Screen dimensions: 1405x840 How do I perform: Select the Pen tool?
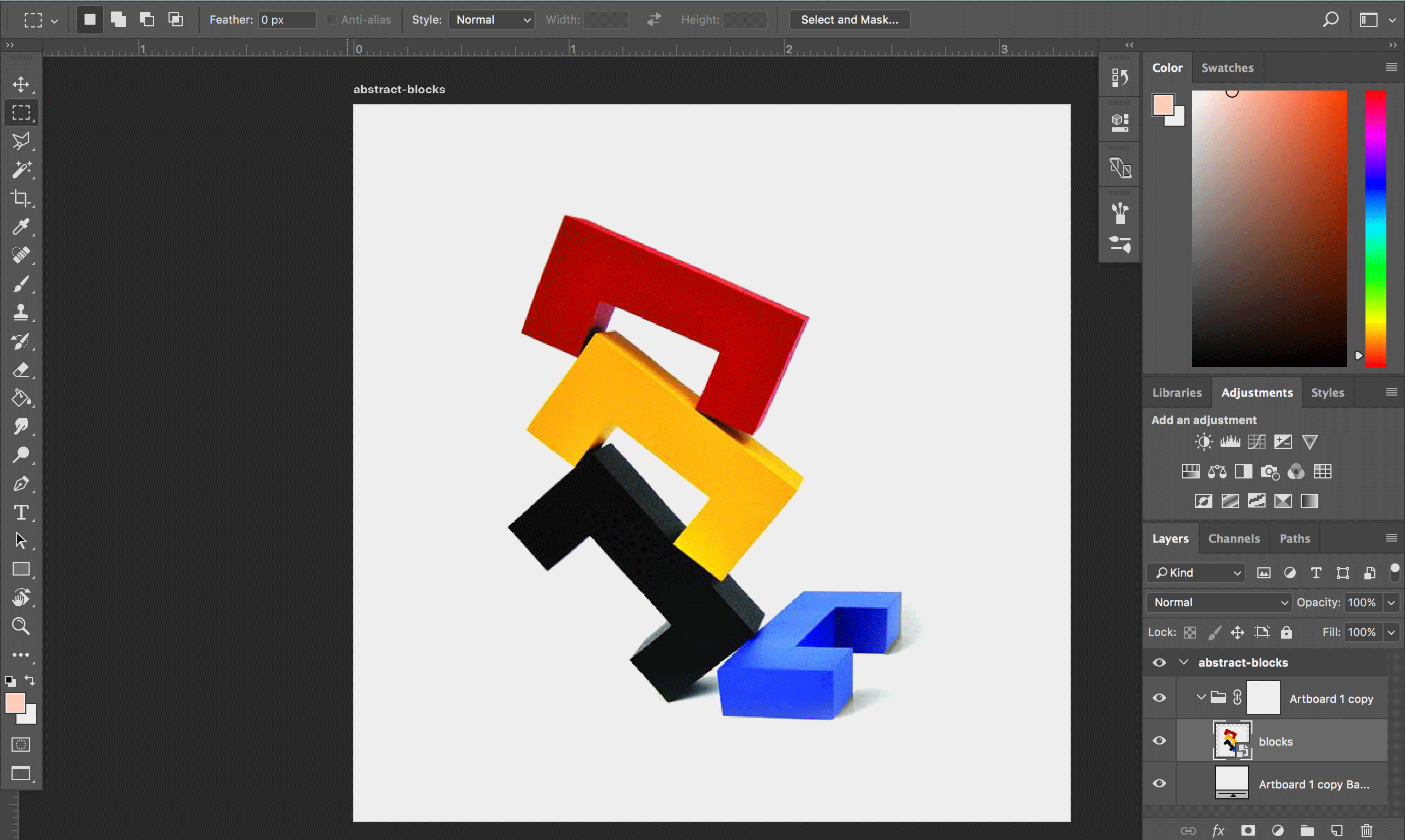[x=21, y=484]
